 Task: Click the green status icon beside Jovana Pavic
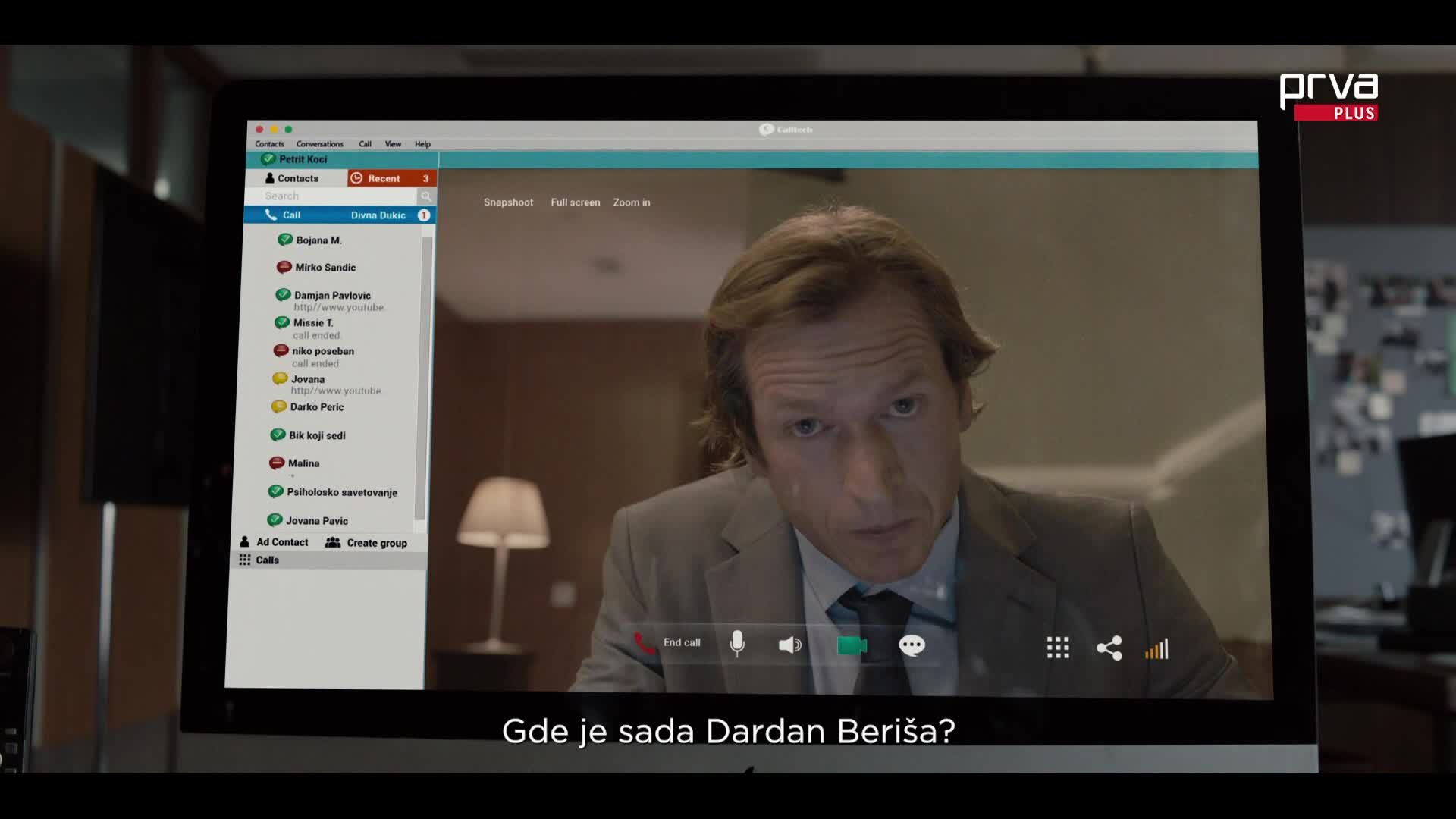tap(275, 520)
